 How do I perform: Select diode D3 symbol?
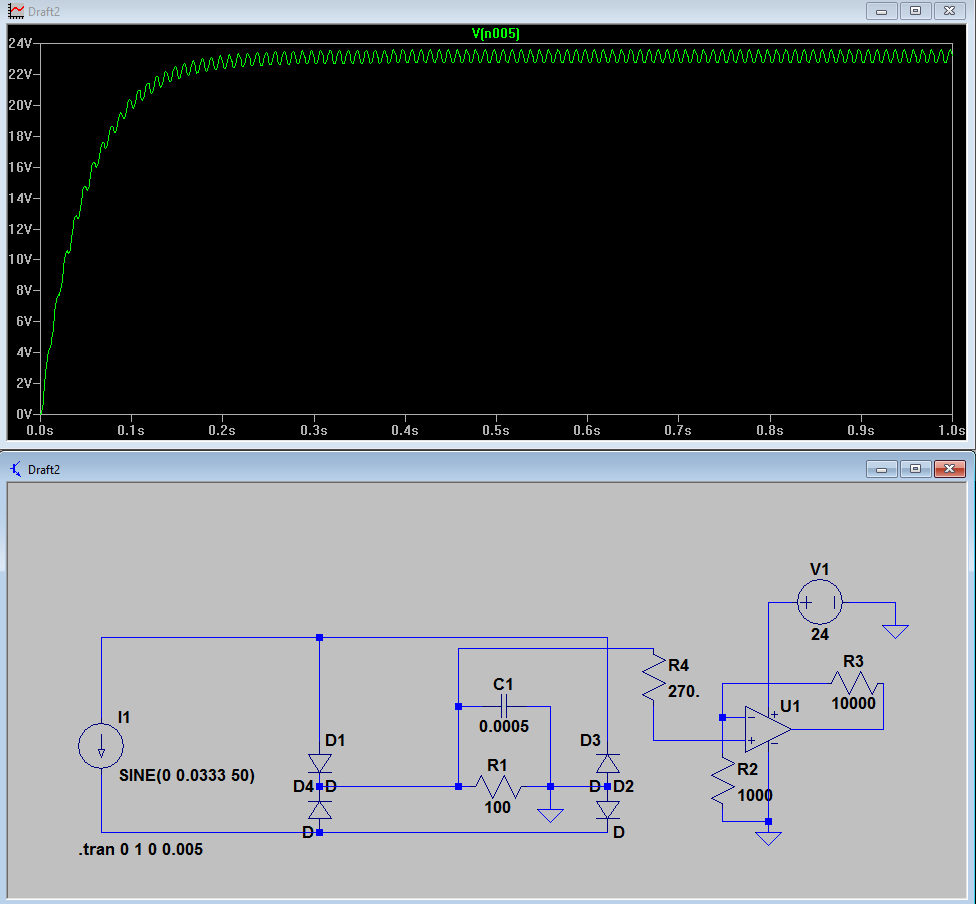pyautogui.click(x=608, y=763)
